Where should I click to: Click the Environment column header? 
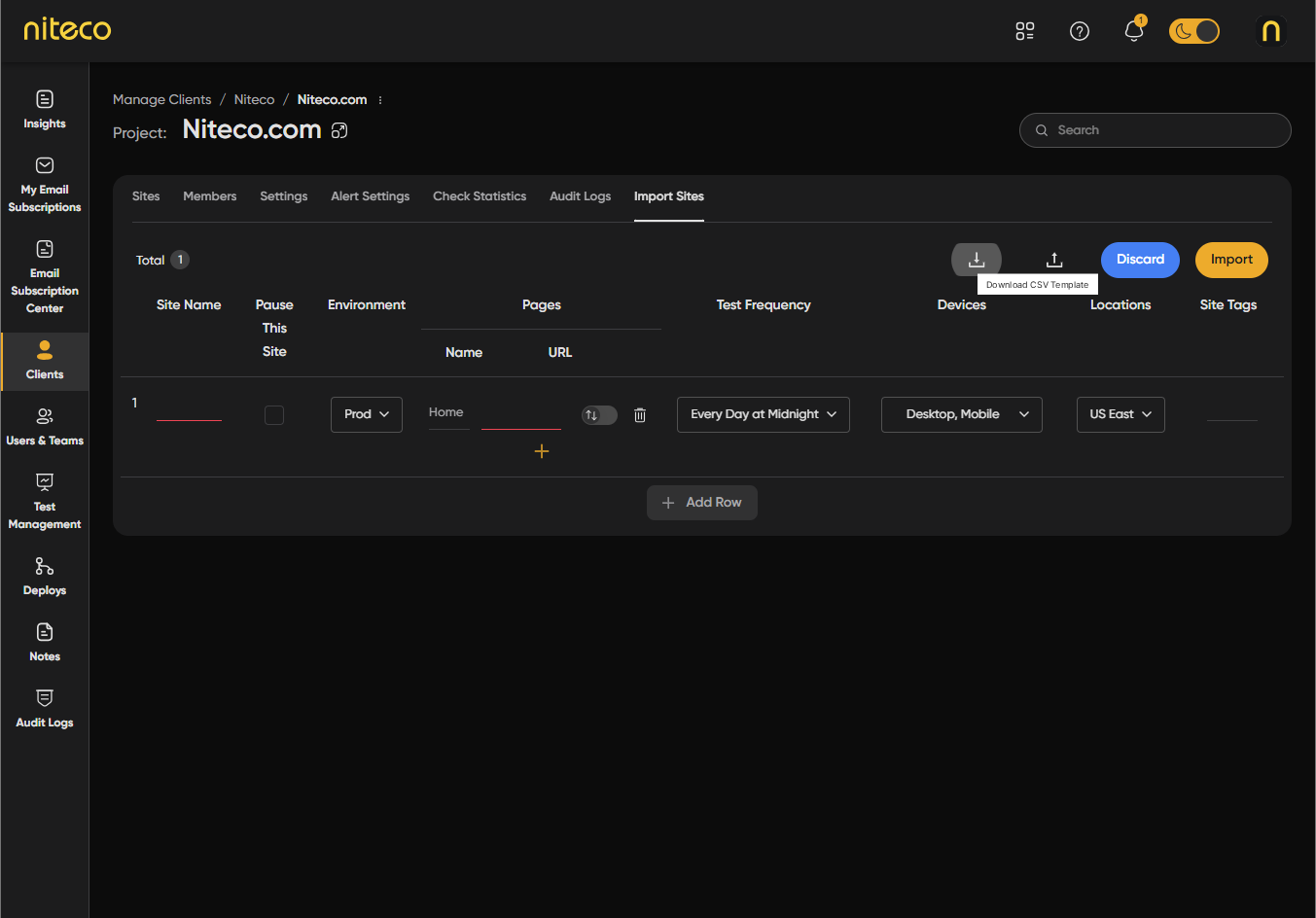[x=367, y=305]
